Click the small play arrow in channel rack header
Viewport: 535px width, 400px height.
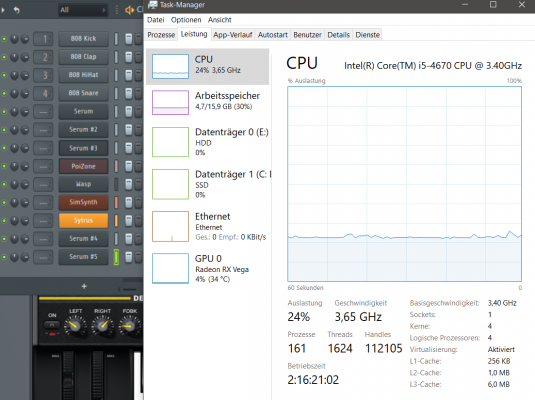tap(3, 10)
